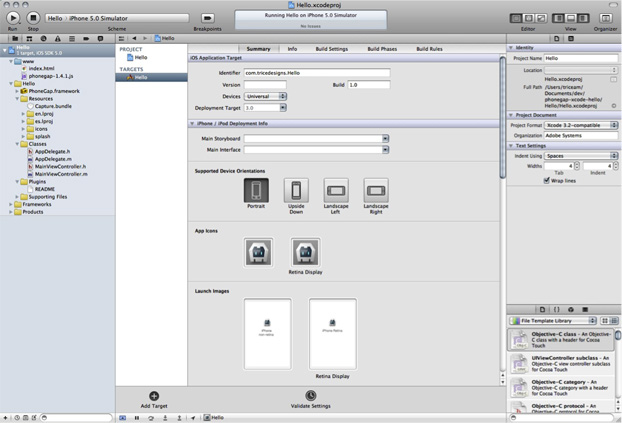Toggle the utilities pane view button

click(583, 18)
